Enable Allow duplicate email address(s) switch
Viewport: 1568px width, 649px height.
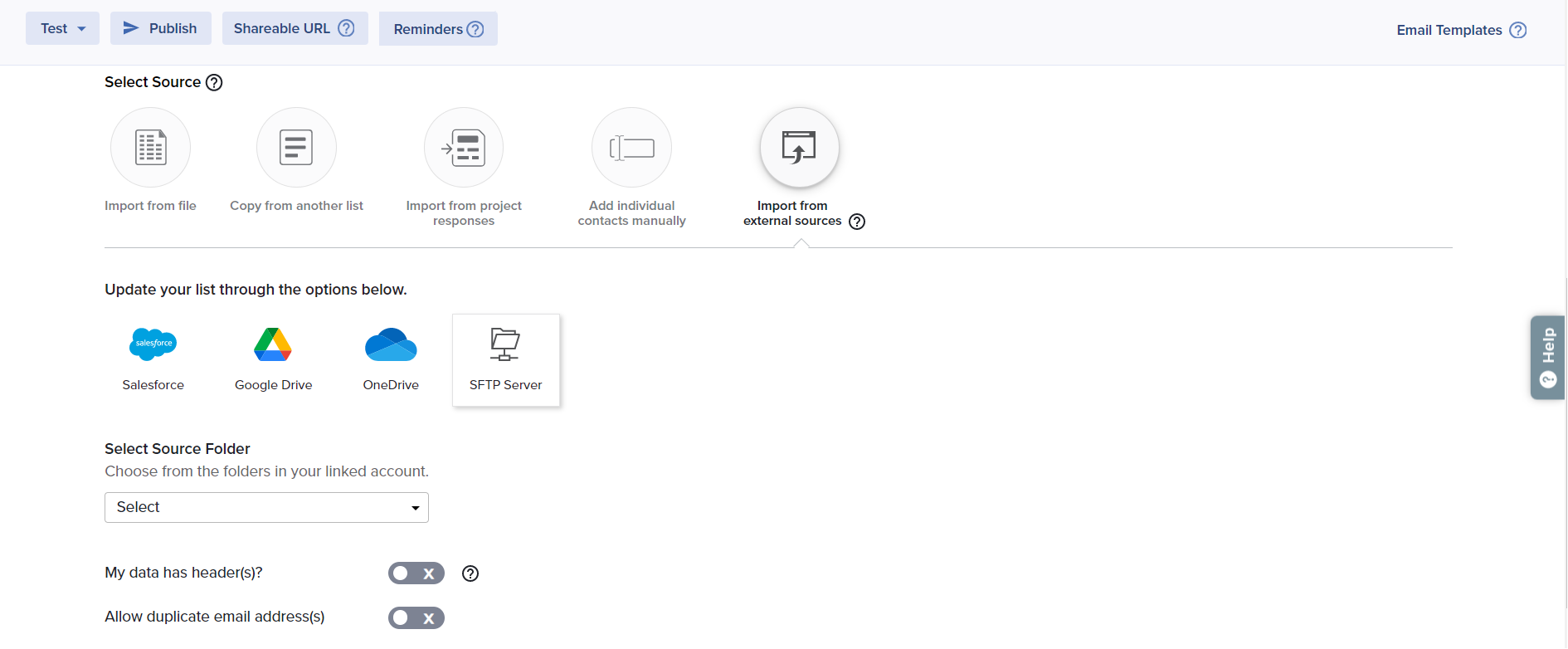(416, 617)
